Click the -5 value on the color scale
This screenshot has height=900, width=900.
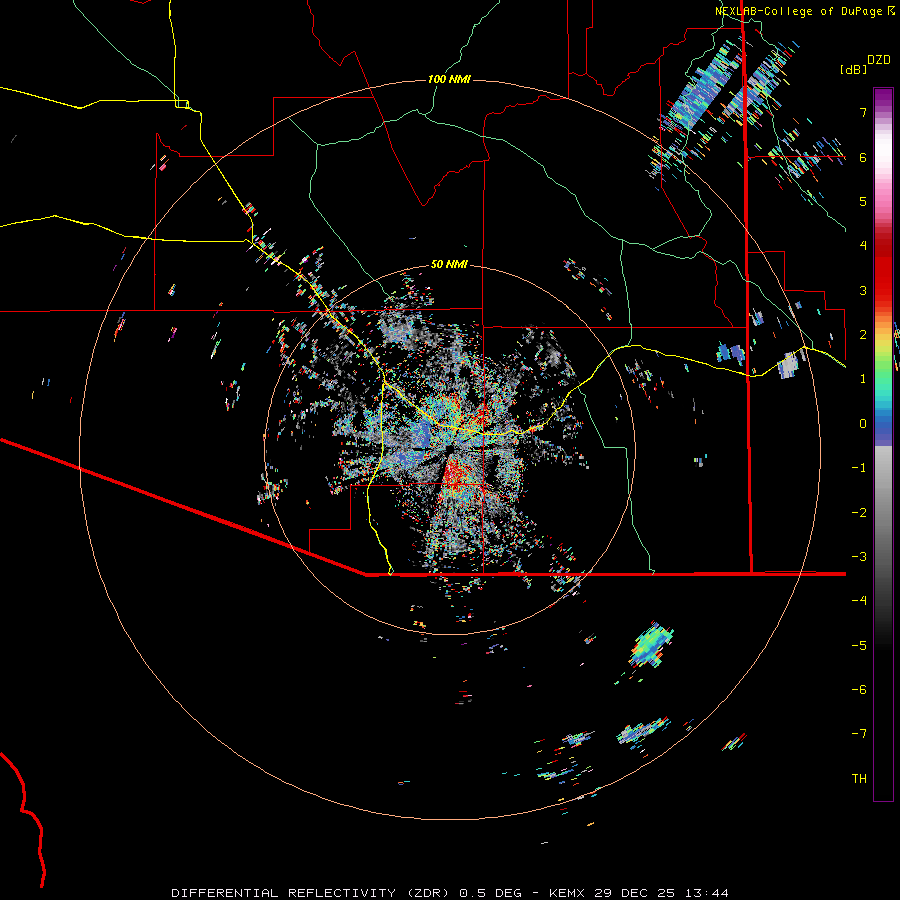coord(859,646)
